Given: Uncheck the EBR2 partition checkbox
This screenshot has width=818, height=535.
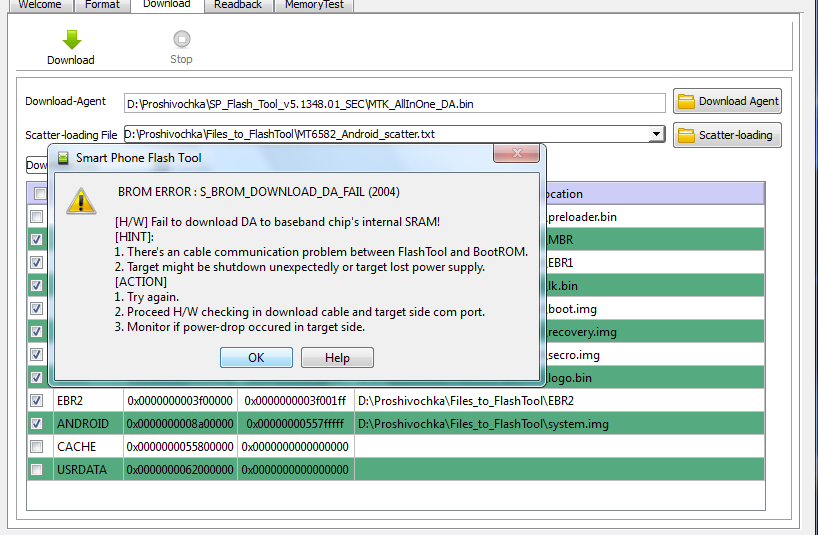Looking at the screenshot, I should [x=37, y=400].
